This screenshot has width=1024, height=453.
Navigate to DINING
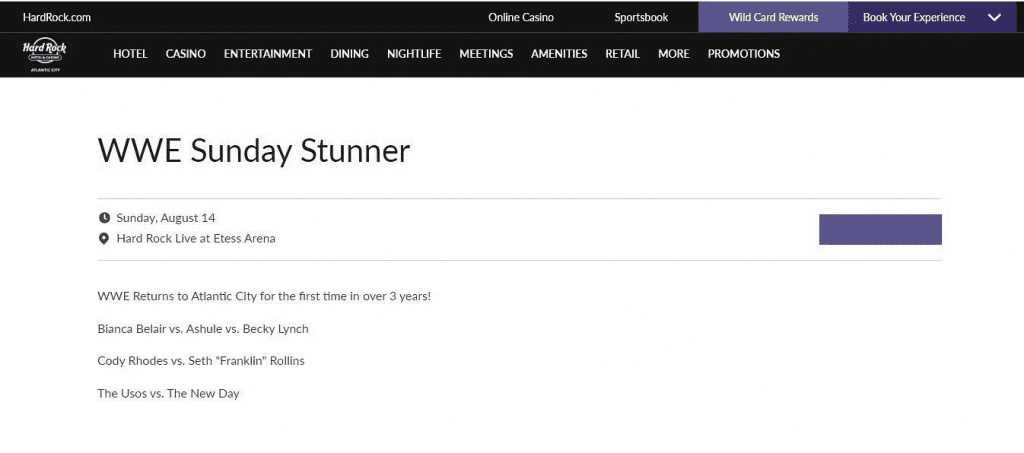(x=349, y=54)
